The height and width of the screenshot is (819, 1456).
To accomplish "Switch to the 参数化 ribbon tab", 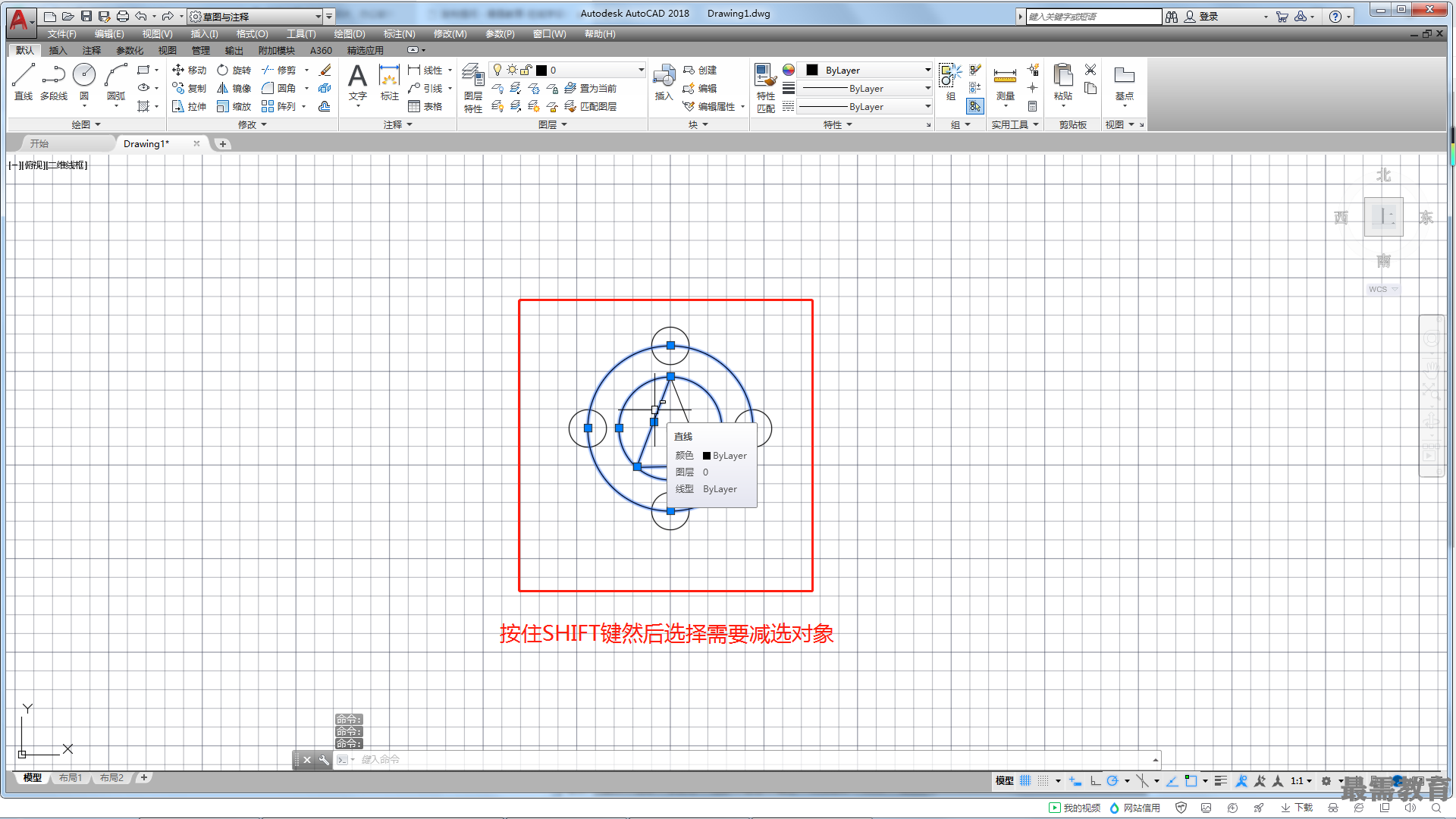I will click(x=130, y=50).
